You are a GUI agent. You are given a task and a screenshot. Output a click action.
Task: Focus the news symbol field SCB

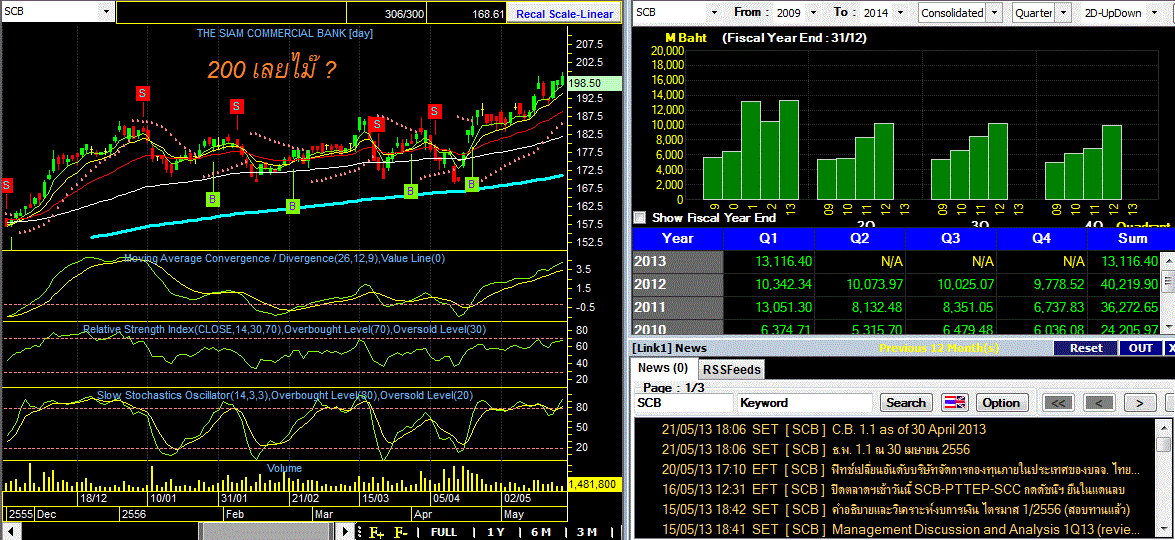point(683,402)
